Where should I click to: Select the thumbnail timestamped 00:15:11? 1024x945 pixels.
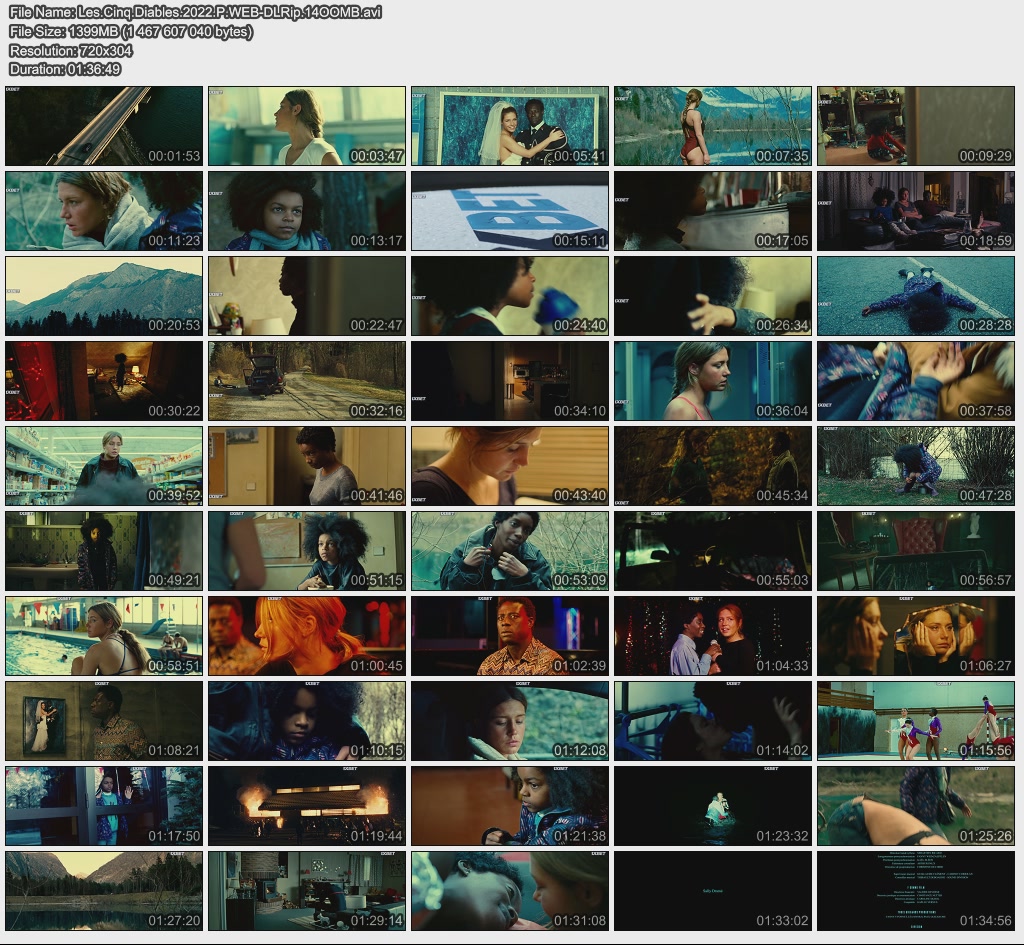pos(509,211)
